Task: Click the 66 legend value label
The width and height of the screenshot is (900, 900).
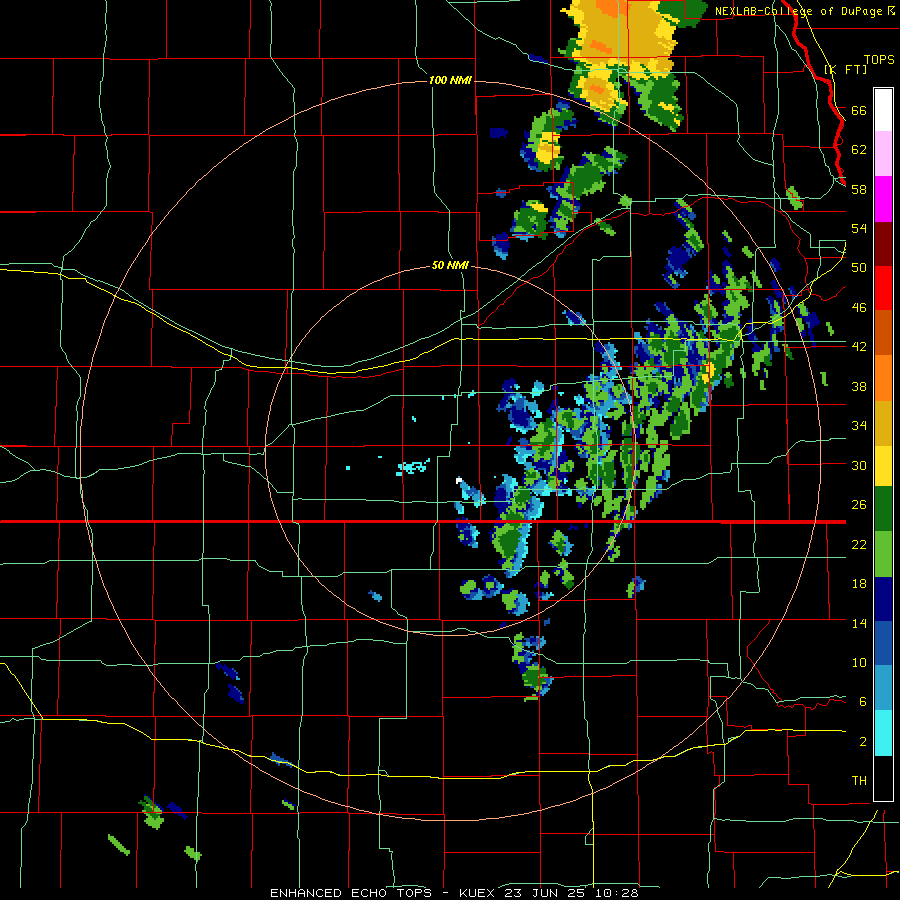Action: pyautogui.click(x=859, y=110)
